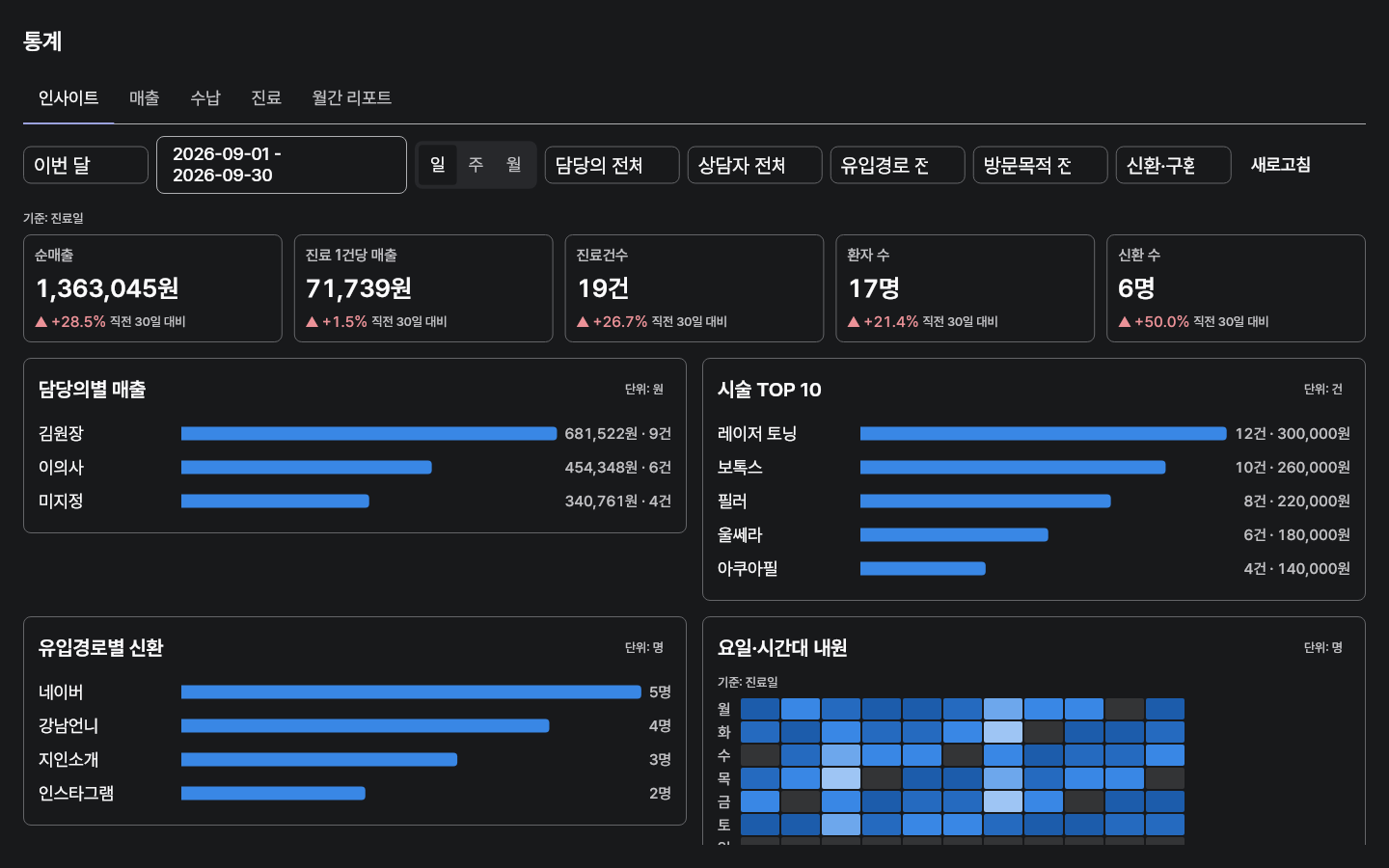The width and height of the screenshot is (1389, 868).
Task: Open the 진료 tab
Action: tap(266, 98)
